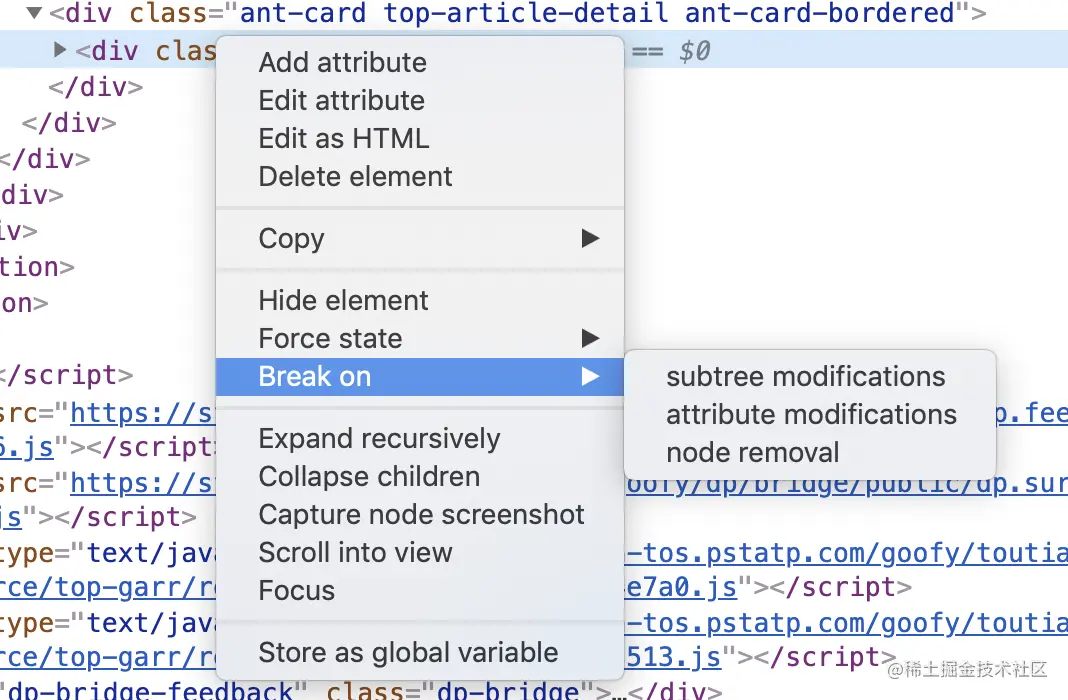Select Hide element menu item
This screenshot has height=700, width=1068.
pyautogui.click(x=420, y=300)
